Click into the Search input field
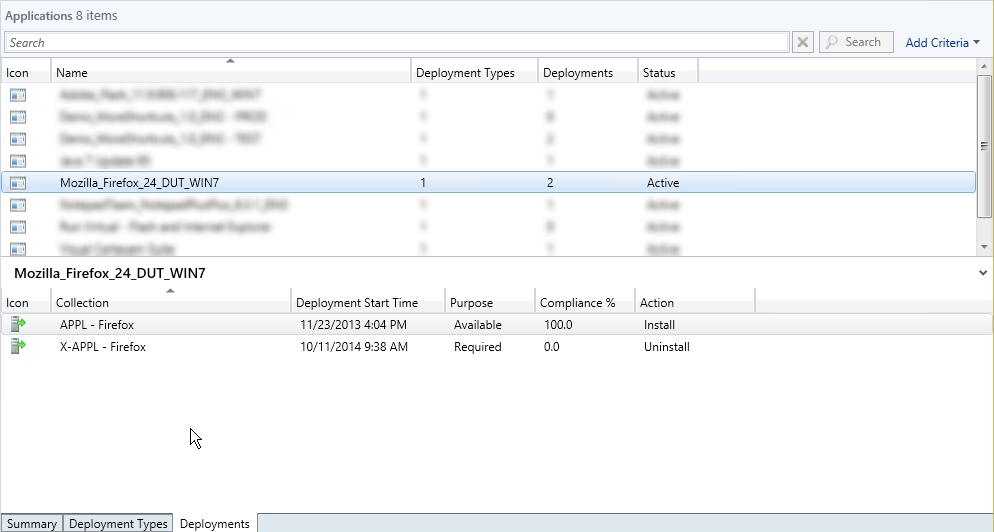Image resolution: width=994 pixels, height=532 pixels. 396,42
